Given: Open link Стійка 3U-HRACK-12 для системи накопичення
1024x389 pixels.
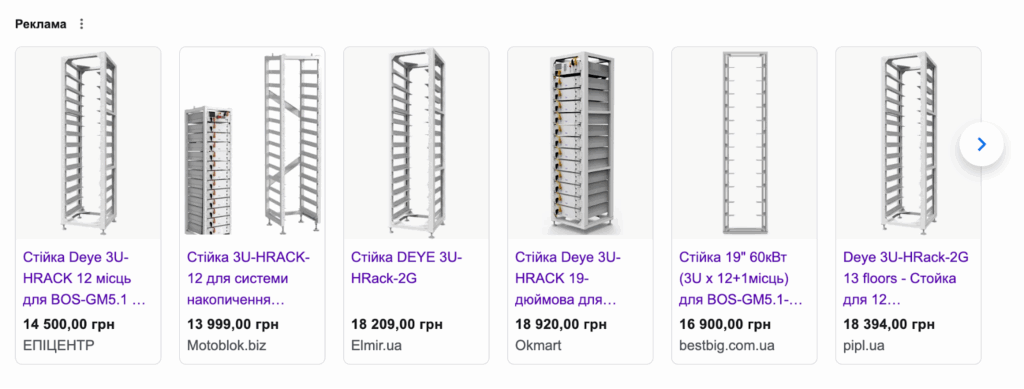Looking at the screenshot, I should (249, 279).
